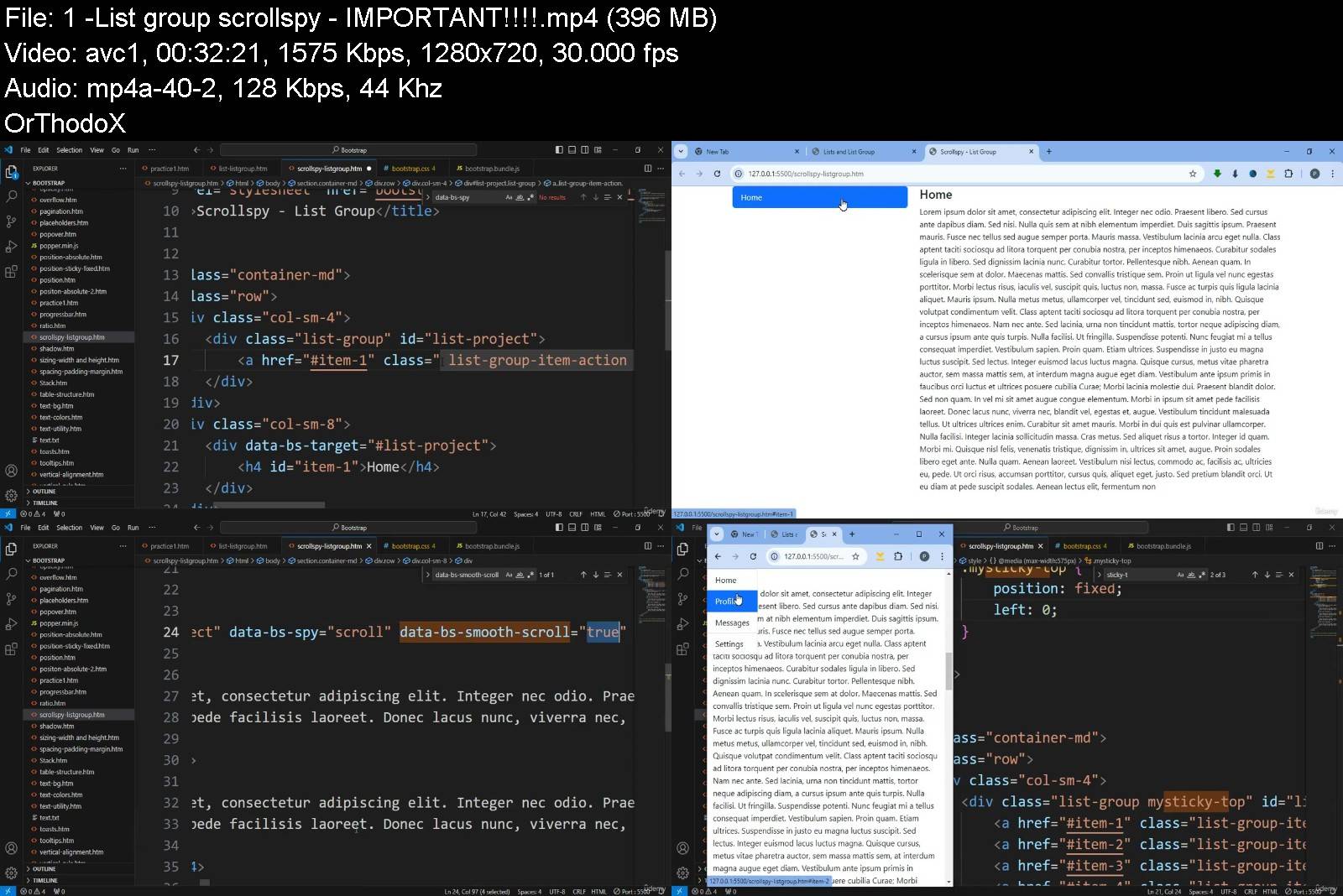Click small browser vertical scrollbar thumb
Viewport: 1343px width, 896px height.
click(x=949, y=670)
